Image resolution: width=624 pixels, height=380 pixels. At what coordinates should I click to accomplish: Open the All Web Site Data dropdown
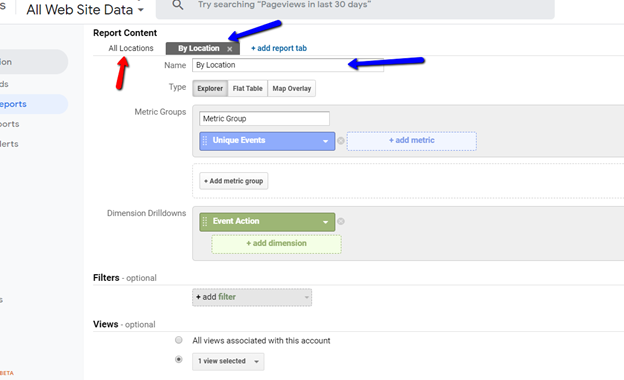[85, 10]
